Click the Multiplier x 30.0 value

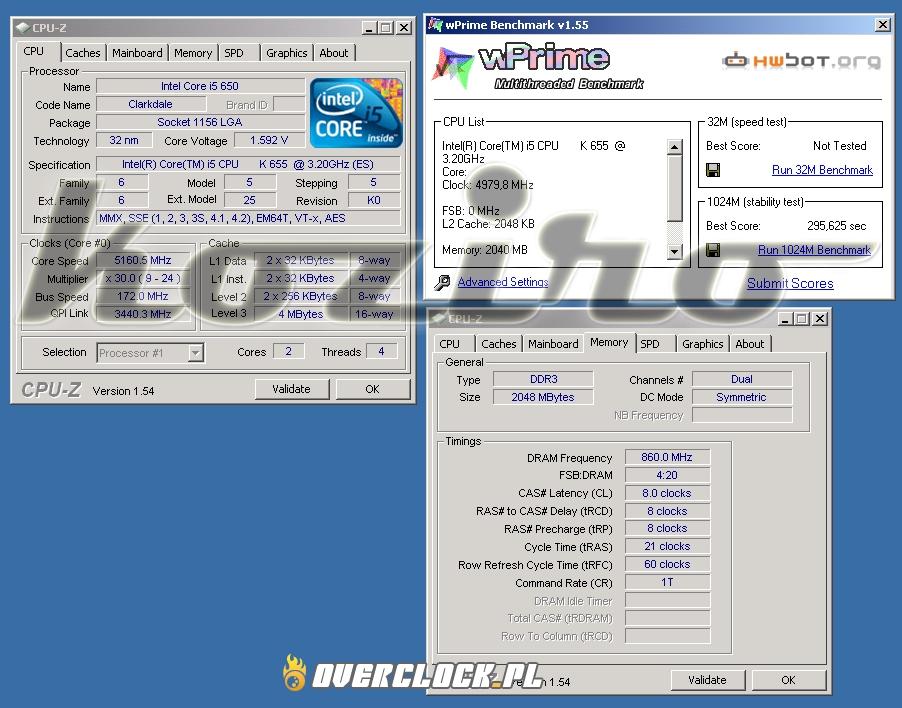143,278
